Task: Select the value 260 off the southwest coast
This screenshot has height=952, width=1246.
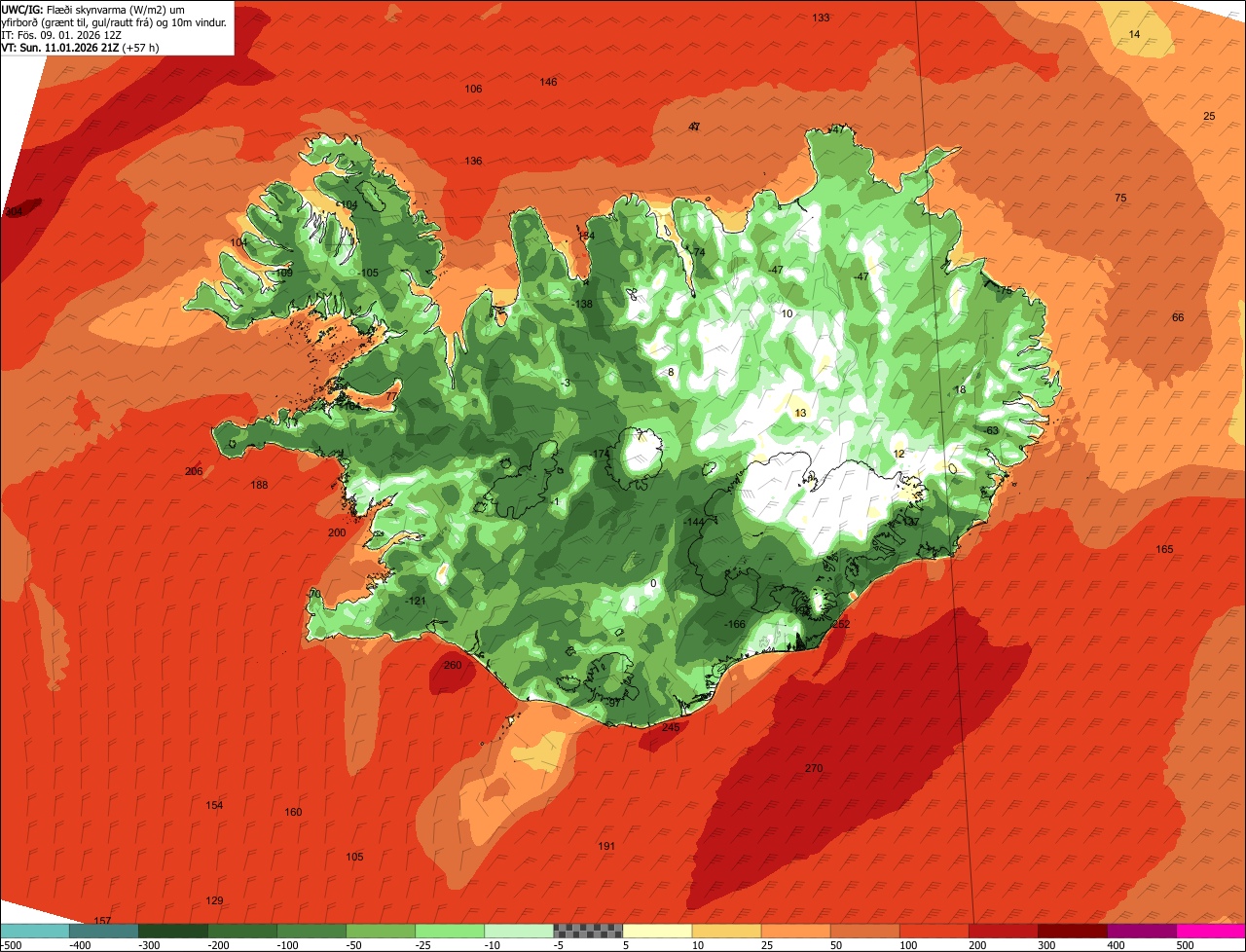Action: pos(453,665)
